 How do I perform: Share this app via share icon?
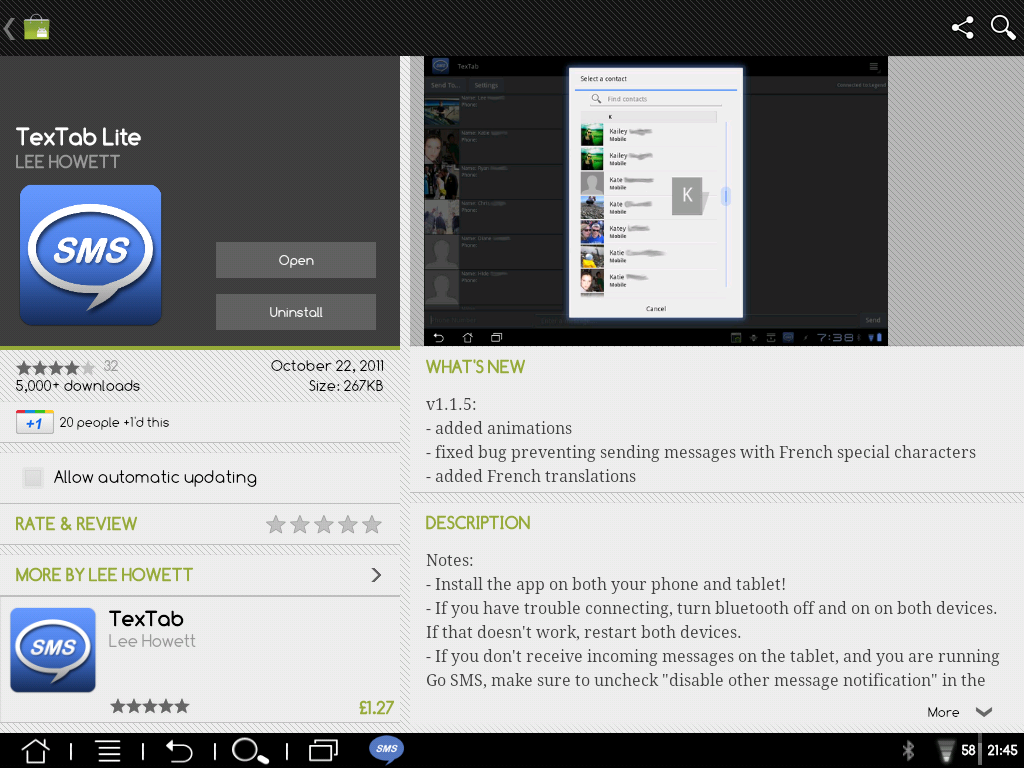point(963,27)
